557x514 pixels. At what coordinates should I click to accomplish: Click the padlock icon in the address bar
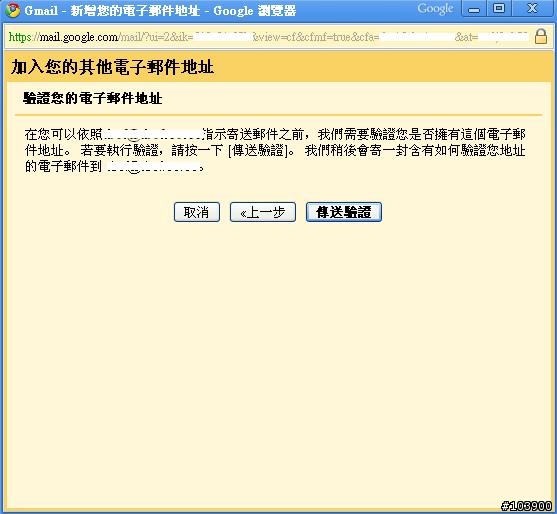pos(541,37)
